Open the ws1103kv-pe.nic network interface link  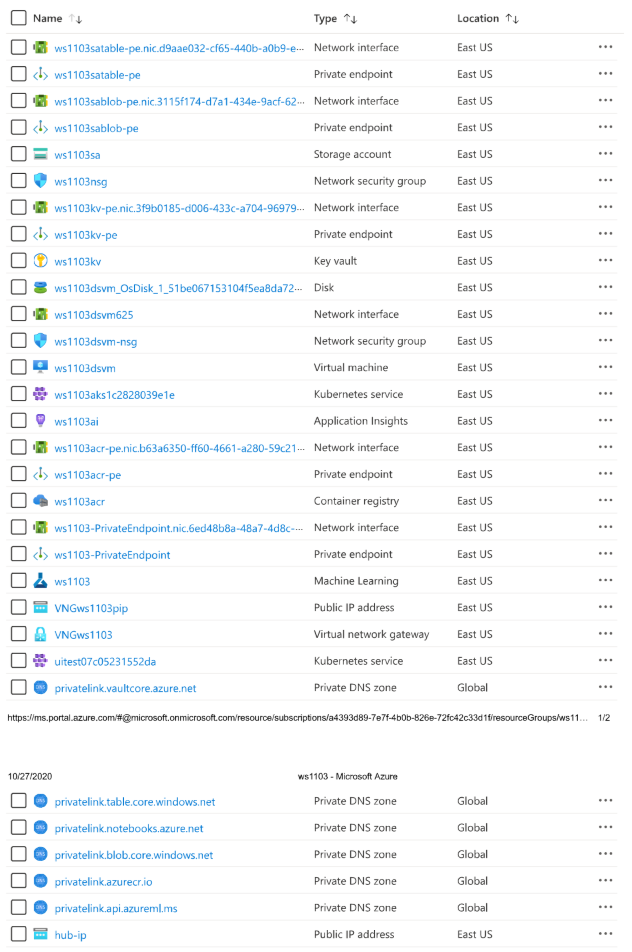pyautogui.click(x=179, y=208)
